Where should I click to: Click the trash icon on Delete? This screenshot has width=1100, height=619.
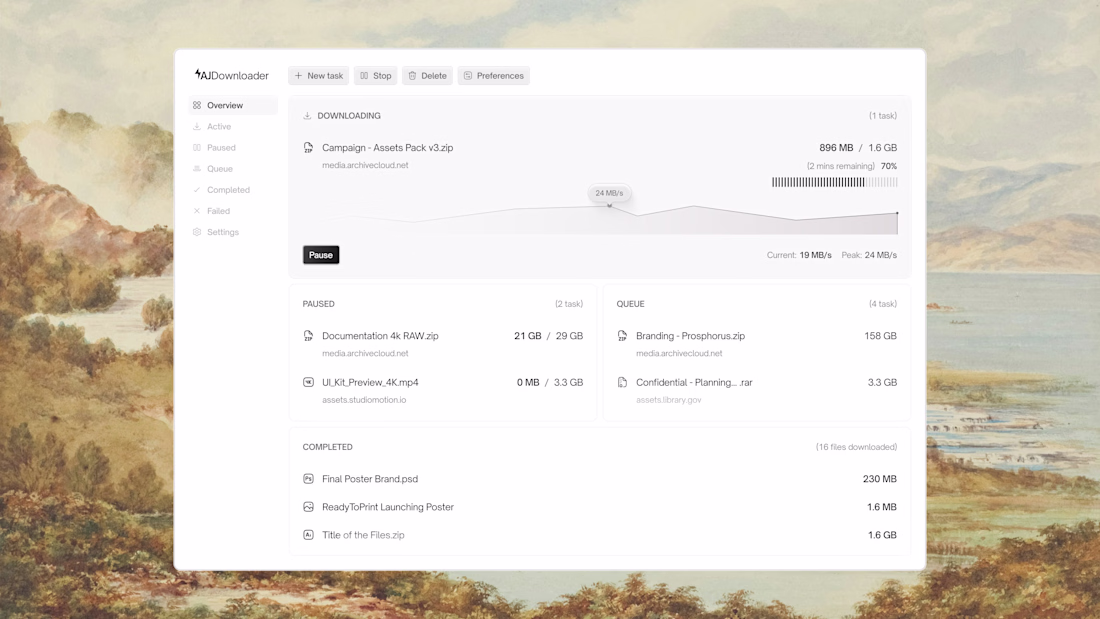[412, 76]
